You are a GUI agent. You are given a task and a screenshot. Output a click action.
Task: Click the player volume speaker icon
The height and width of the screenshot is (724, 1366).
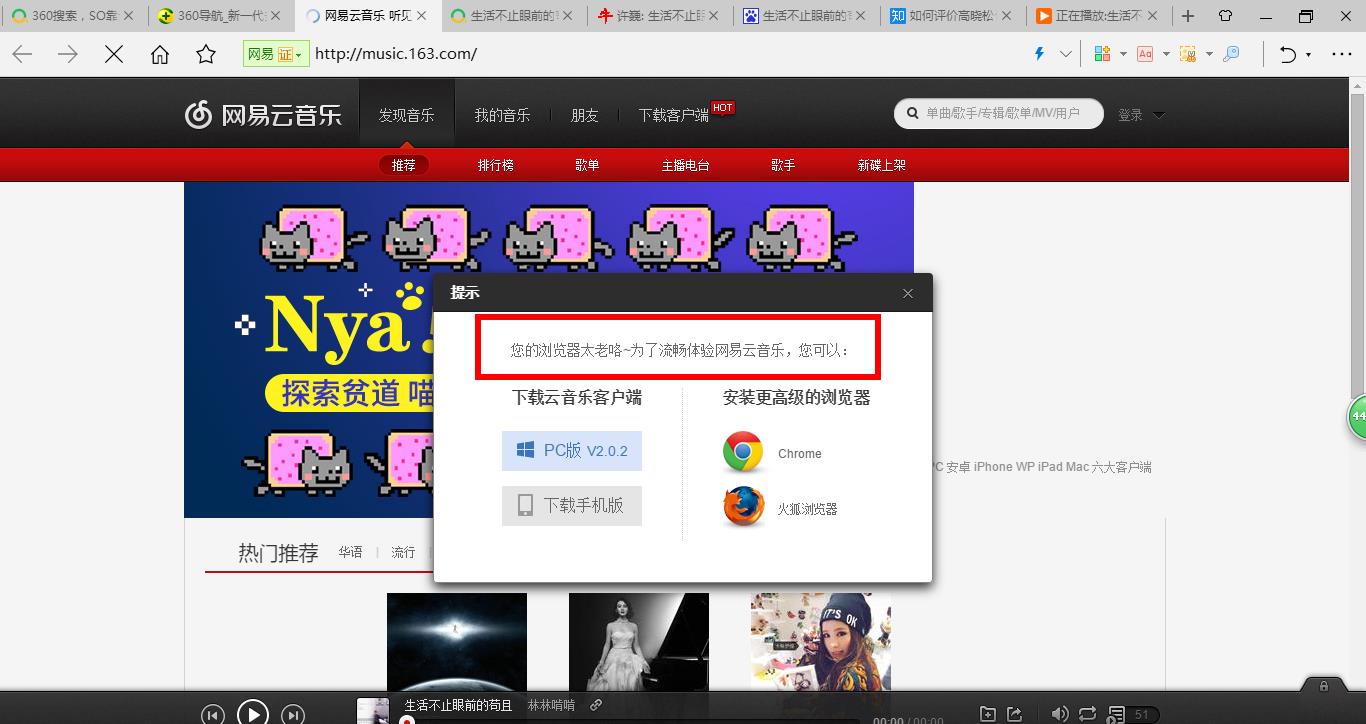coord(1060,714)
